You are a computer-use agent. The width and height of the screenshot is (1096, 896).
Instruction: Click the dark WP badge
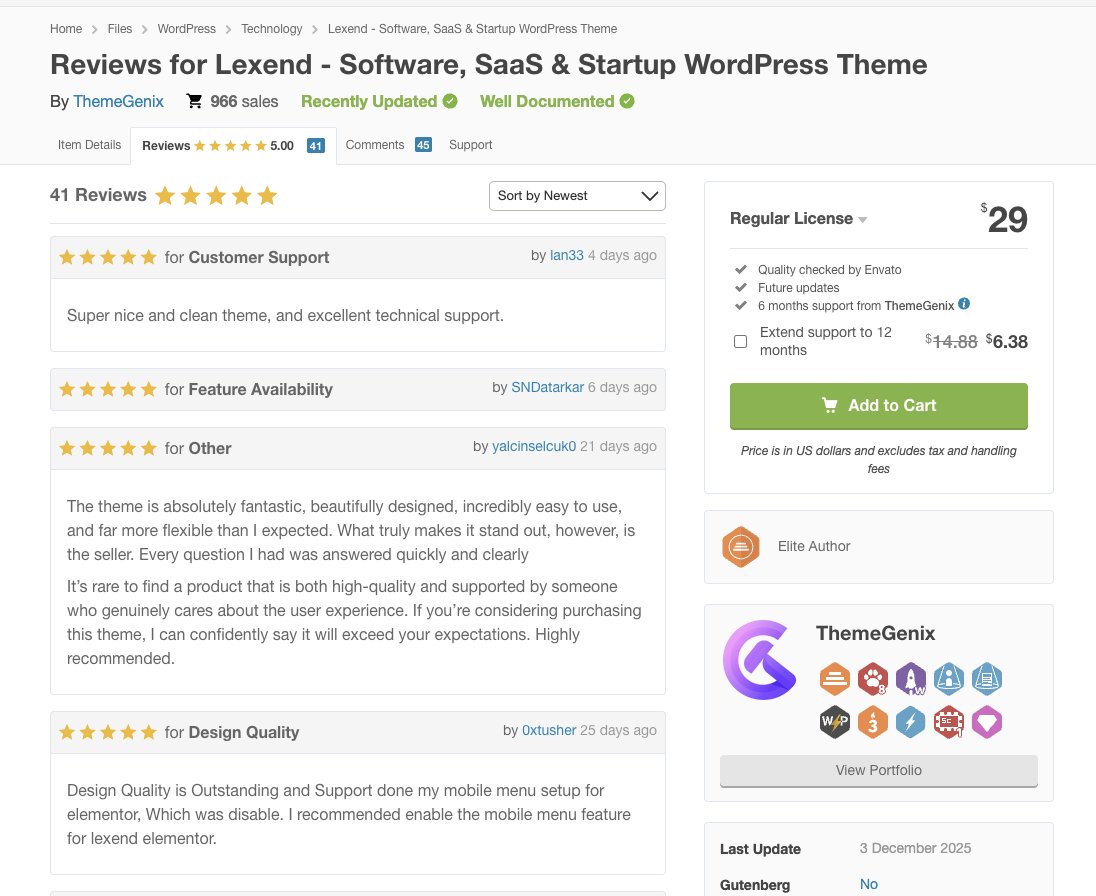[835, 722]
